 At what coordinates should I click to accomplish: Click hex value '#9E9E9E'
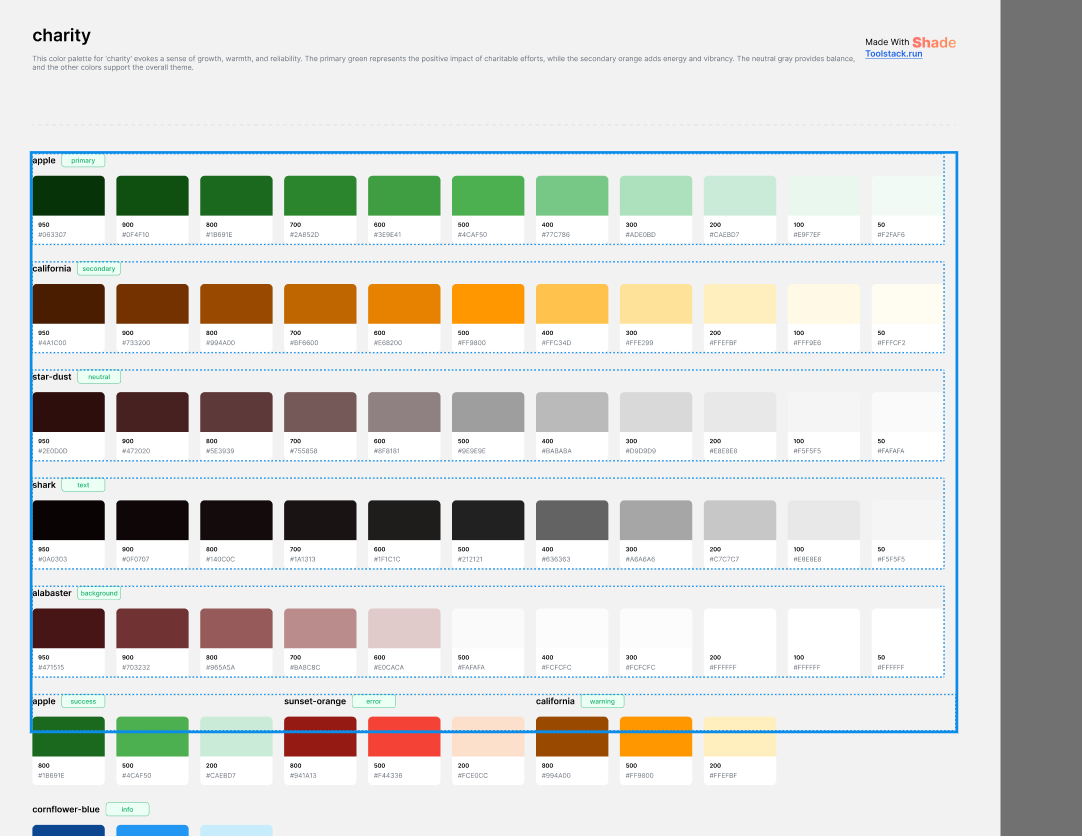(472, 451)
